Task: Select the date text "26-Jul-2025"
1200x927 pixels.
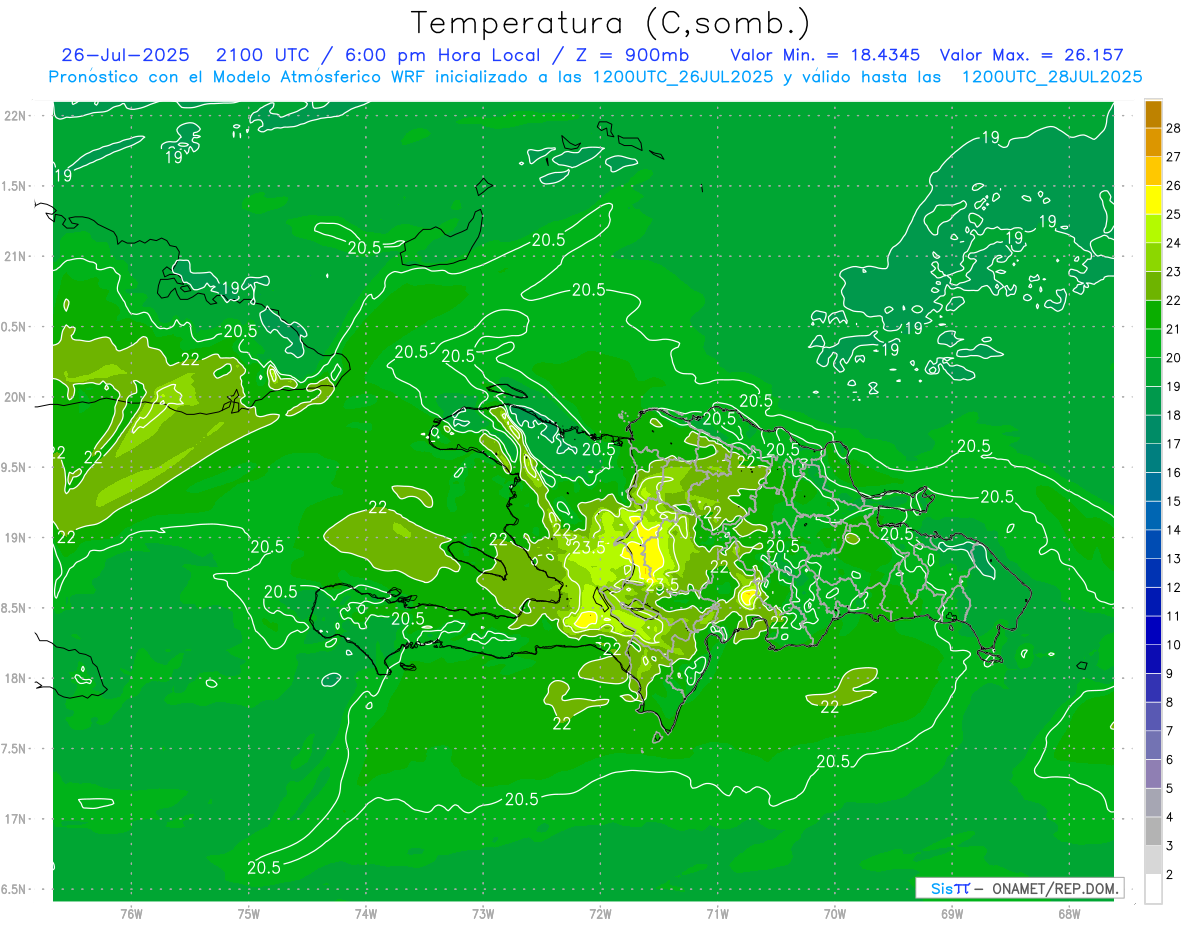Action: 124,55
